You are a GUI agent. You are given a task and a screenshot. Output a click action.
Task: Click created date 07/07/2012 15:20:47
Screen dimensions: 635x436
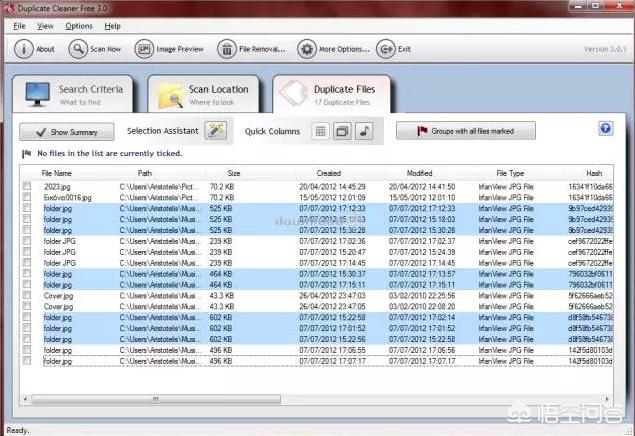(332, 252)
